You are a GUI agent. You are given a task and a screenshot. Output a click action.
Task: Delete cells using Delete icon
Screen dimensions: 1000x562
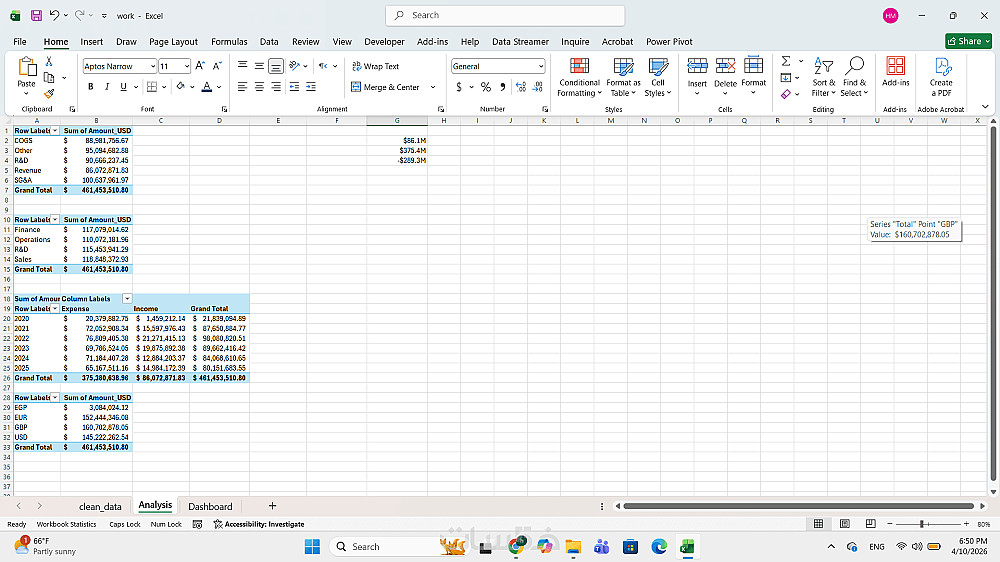[x=725, y=66]
